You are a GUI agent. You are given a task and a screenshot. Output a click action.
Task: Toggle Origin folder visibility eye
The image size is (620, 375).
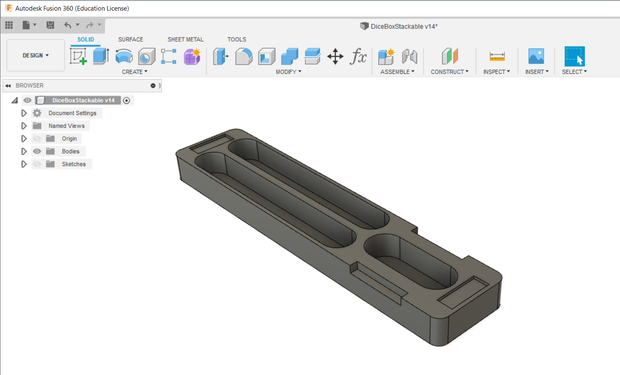(x=37, y=138)
